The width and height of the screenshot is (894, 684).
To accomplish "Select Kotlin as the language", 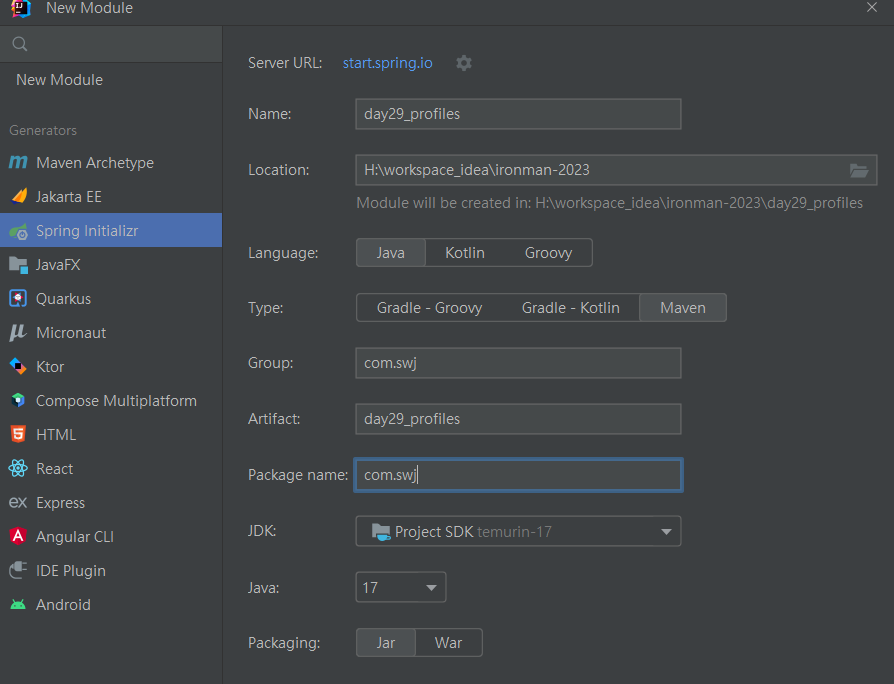I will click(x=465, y=253).
